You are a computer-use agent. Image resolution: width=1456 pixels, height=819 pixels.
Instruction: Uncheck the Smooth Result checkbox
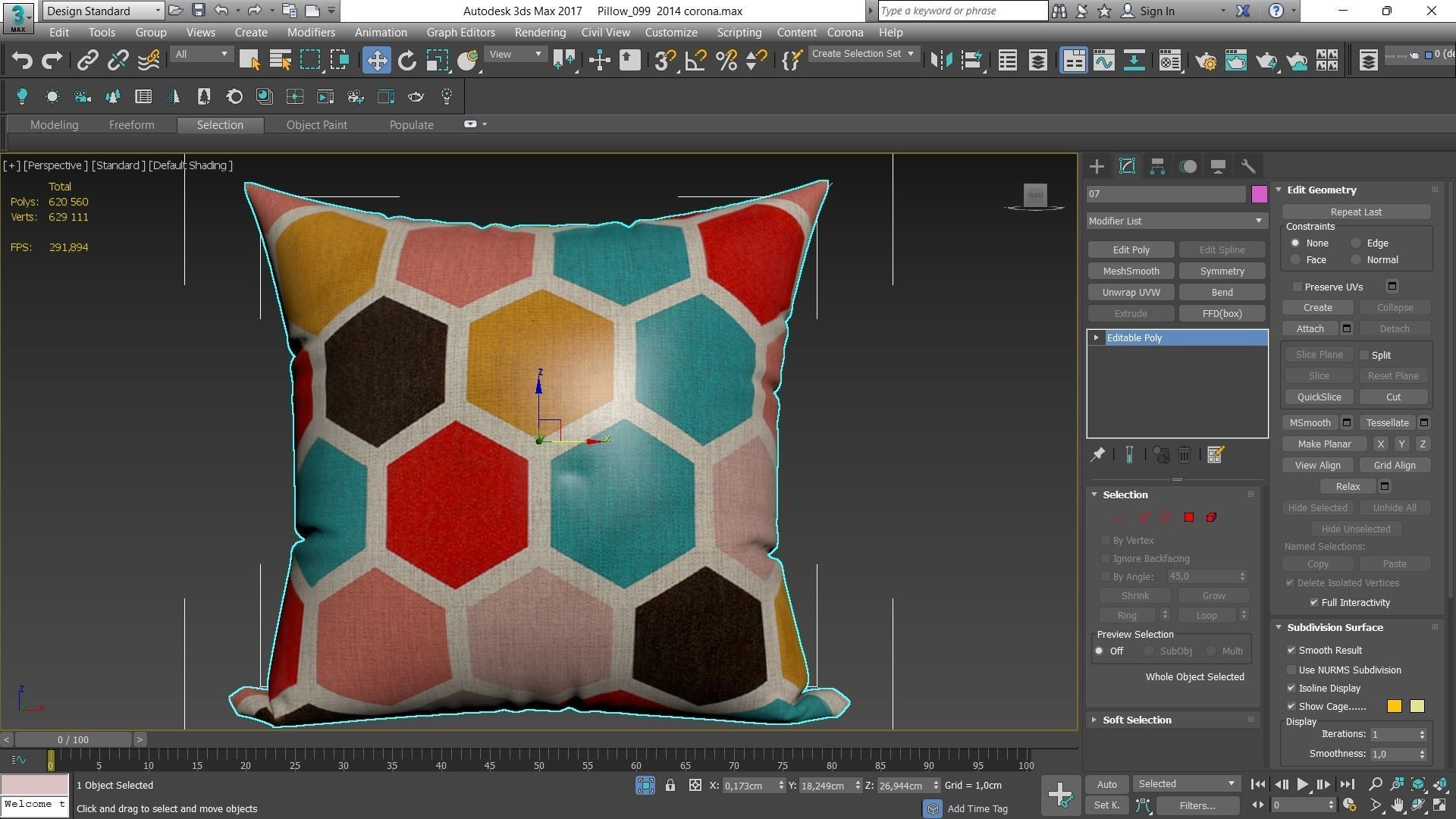(x=1291, y=651)
